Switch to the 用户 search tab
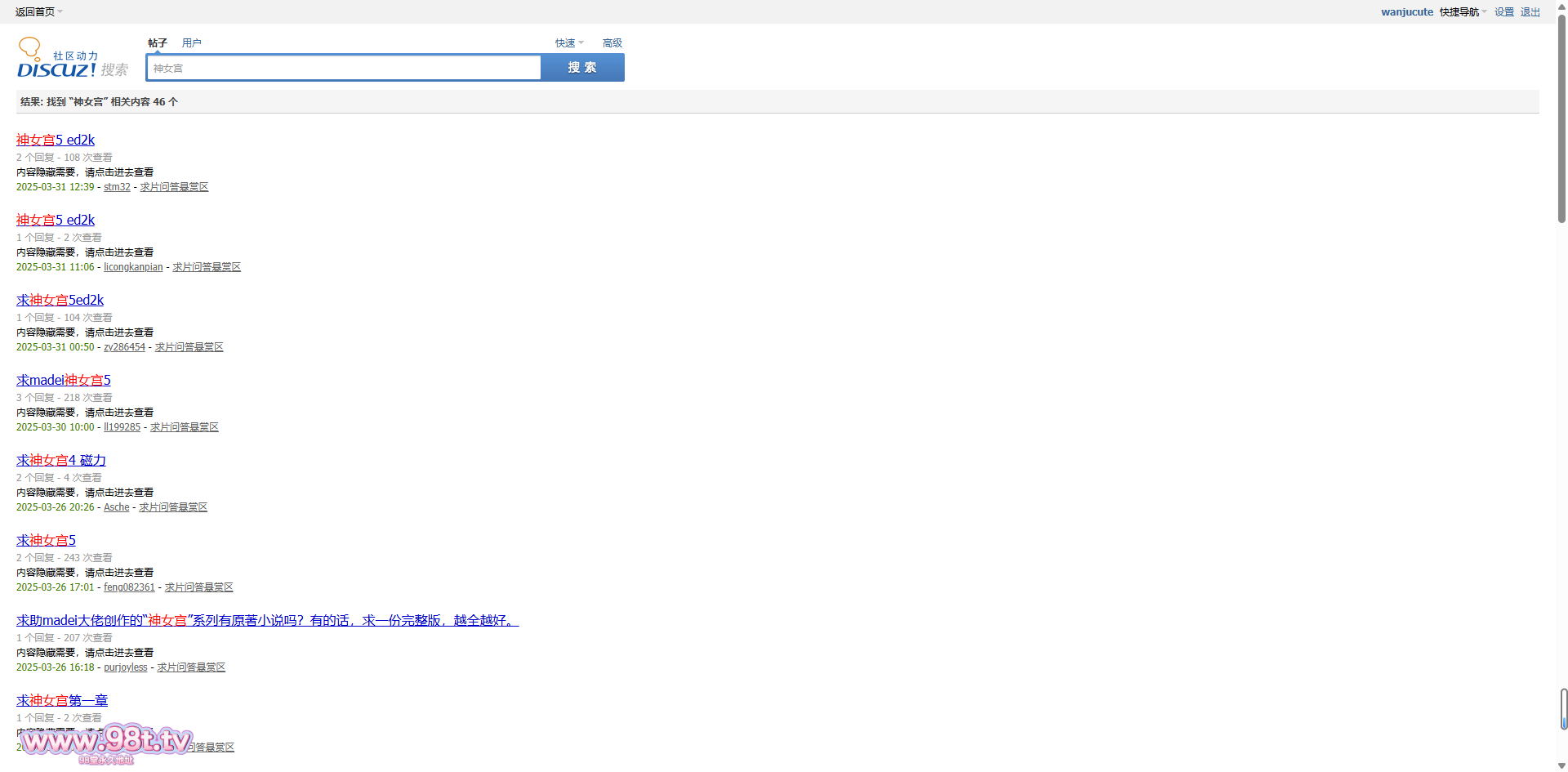Image resolution: width=1568 pixels, height=772 pixels. (192, 43)
